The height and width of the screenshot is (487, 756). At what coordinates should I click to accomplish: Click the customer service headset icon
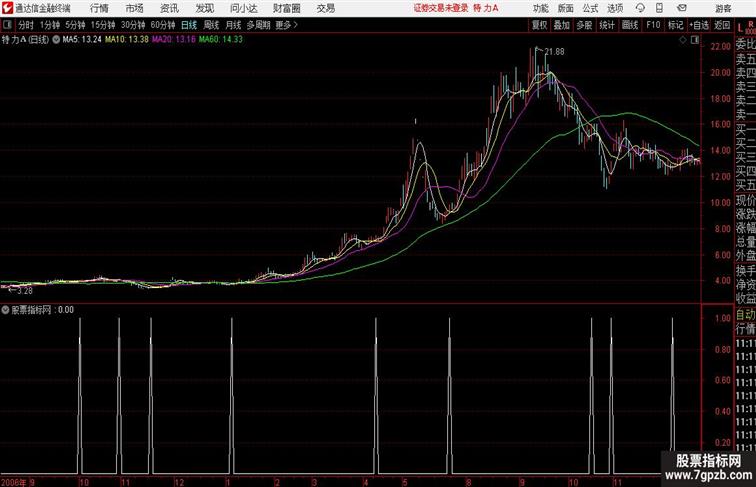pos(640,8)
